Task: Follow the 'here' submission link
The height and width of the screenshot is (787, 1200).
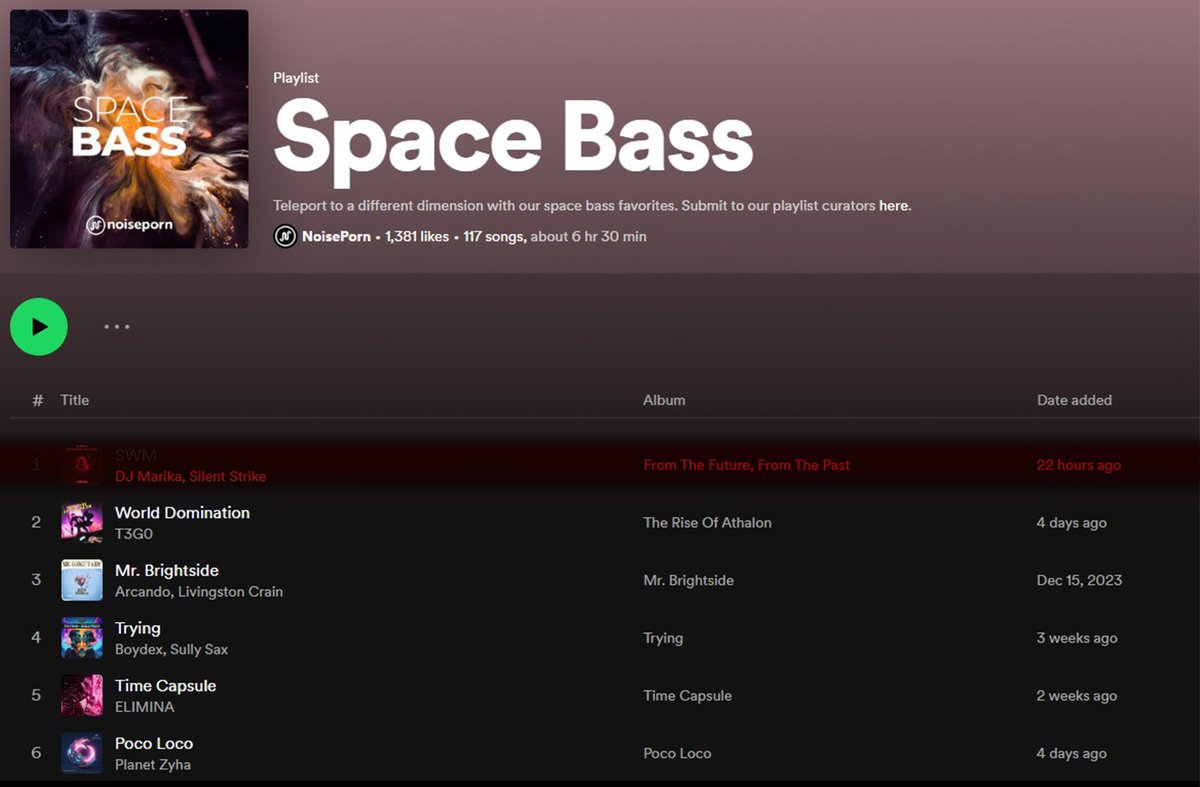Action: 893,206
